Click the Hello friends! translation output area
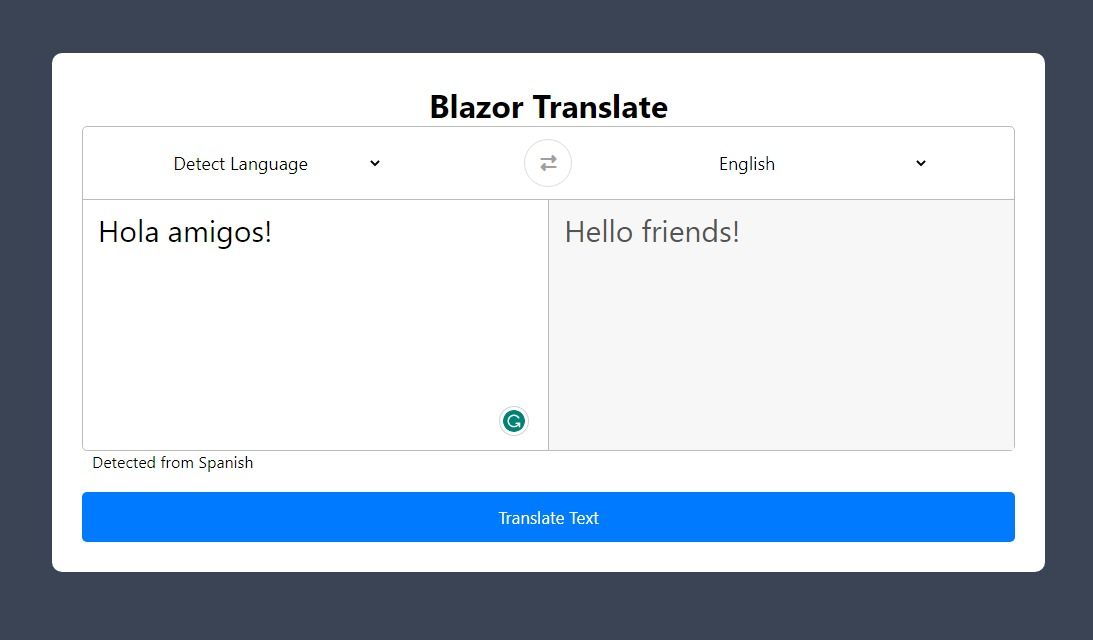This screenshot has width=1093, height=640. tap(781, 325)
